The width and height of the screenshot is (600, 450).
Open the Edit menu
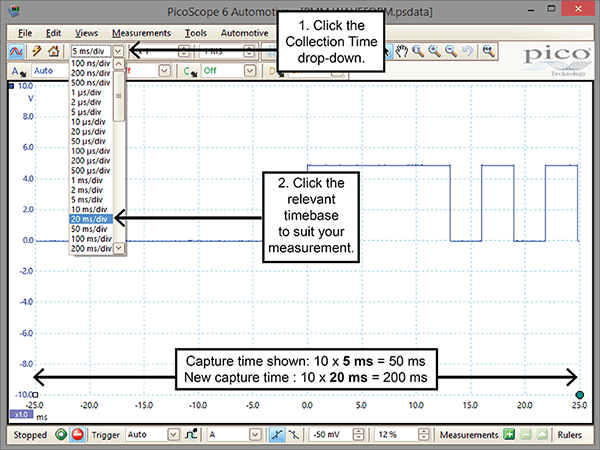click(53, 33)
